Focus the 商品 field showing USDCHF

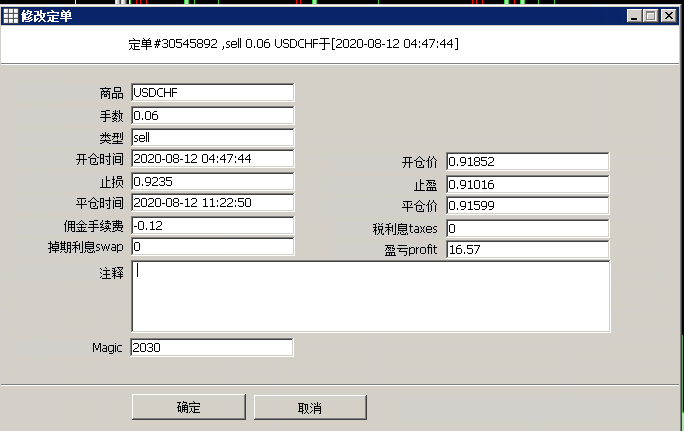coord(212,93)
